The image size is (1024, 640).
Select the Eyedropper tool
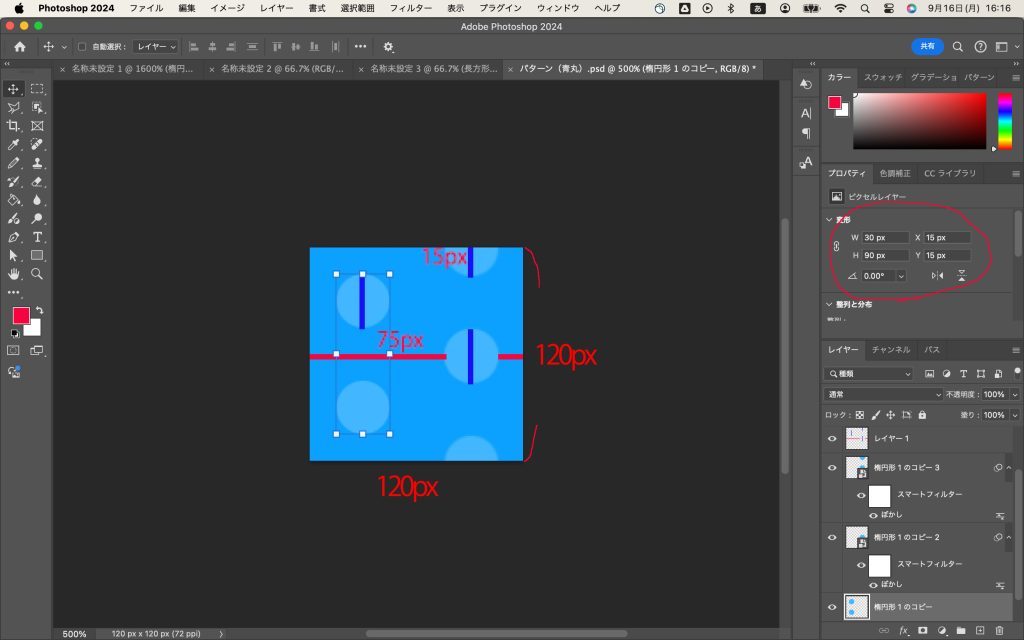click(x=14, y=145)
